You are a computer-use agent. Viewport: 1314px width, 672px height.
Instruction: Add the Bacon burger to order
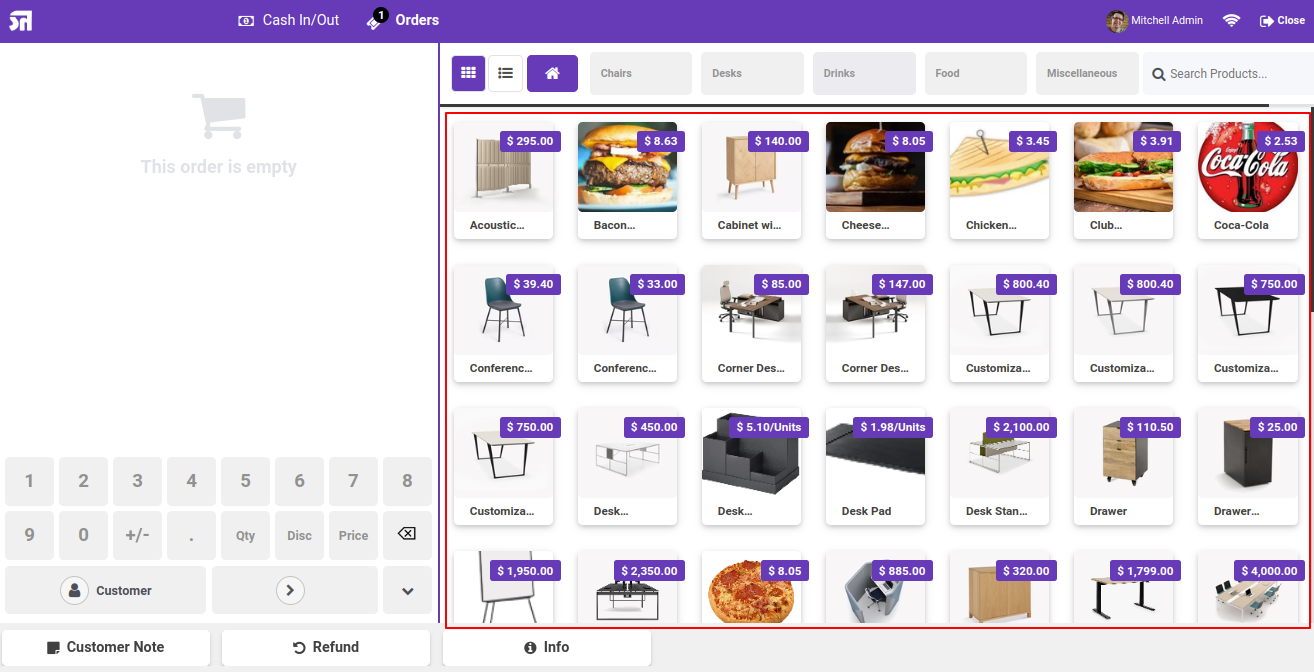(x=628, y=181)
